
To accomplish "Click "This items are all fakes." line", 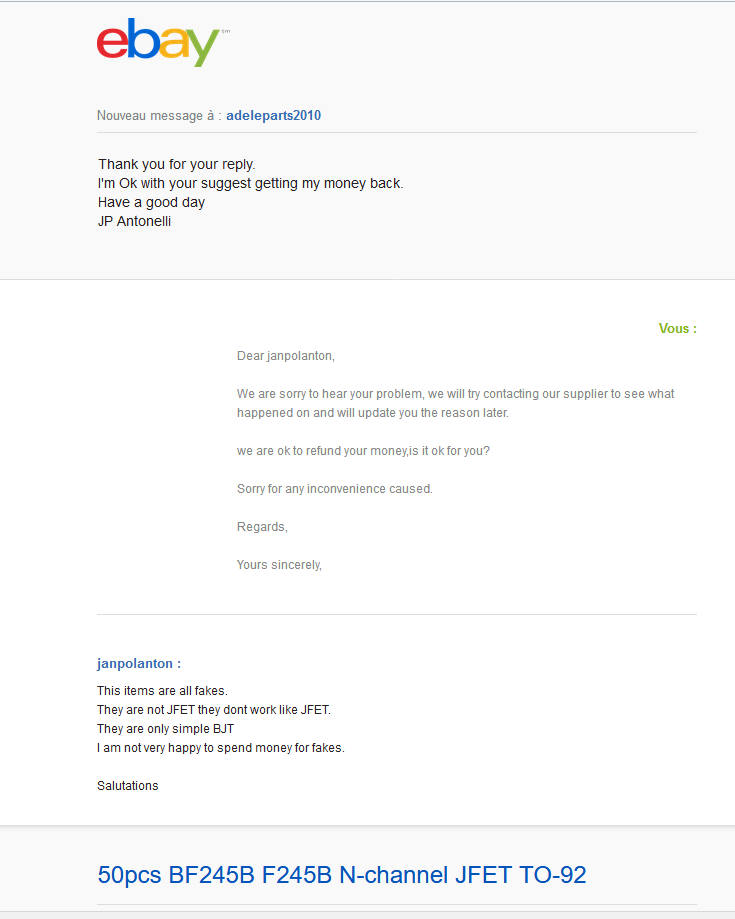I will (x=162, y=691).
